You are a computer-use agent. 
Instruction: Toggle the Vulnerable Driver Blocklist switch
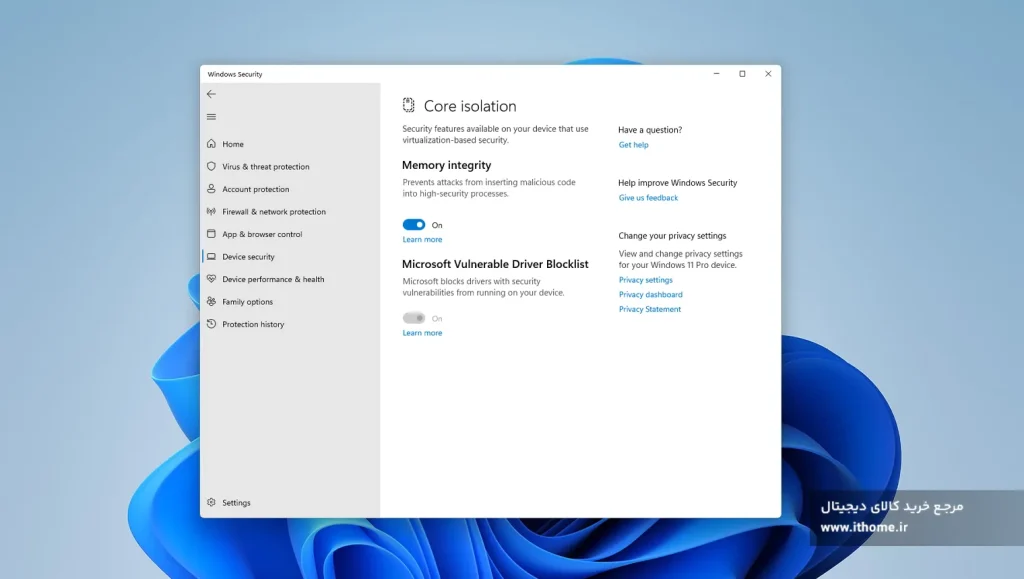coord(413,318)
